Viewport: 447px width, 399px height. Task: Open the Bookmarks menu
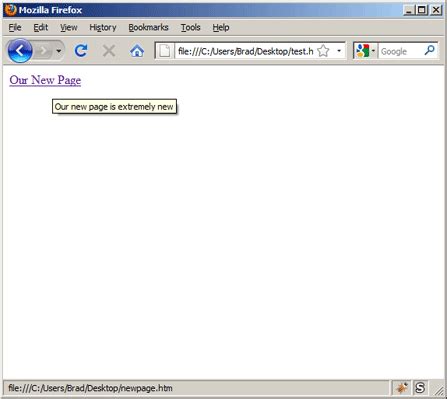148,27
